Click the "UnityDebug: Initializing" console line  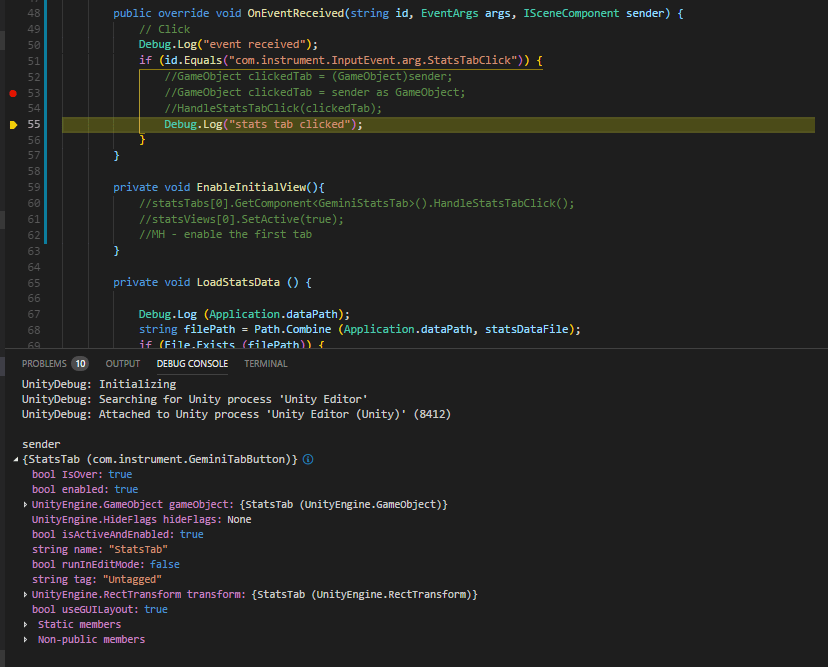tap(99, 384)
